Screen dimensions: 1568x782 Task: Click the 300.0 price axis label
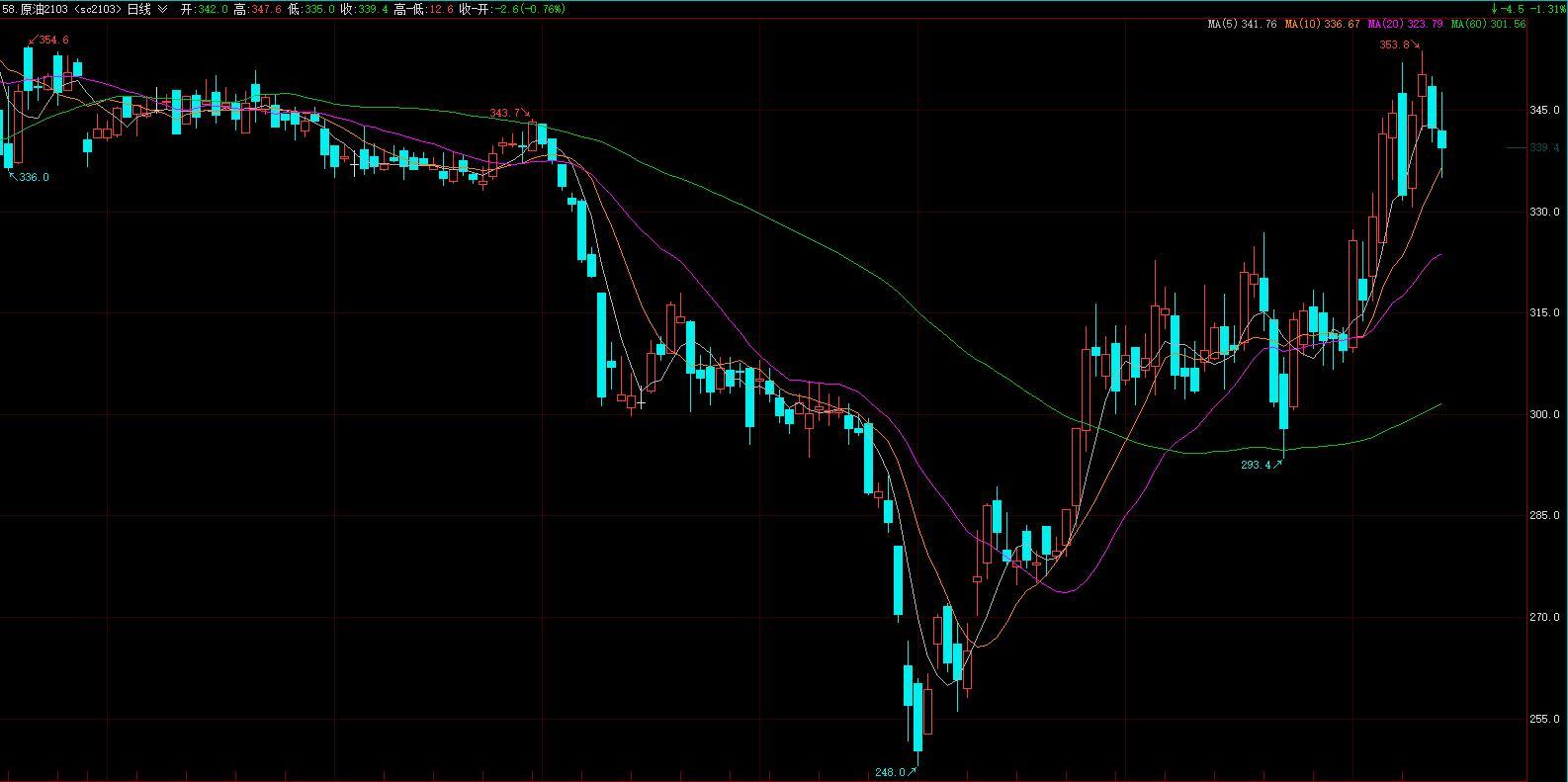[1543, 415]
